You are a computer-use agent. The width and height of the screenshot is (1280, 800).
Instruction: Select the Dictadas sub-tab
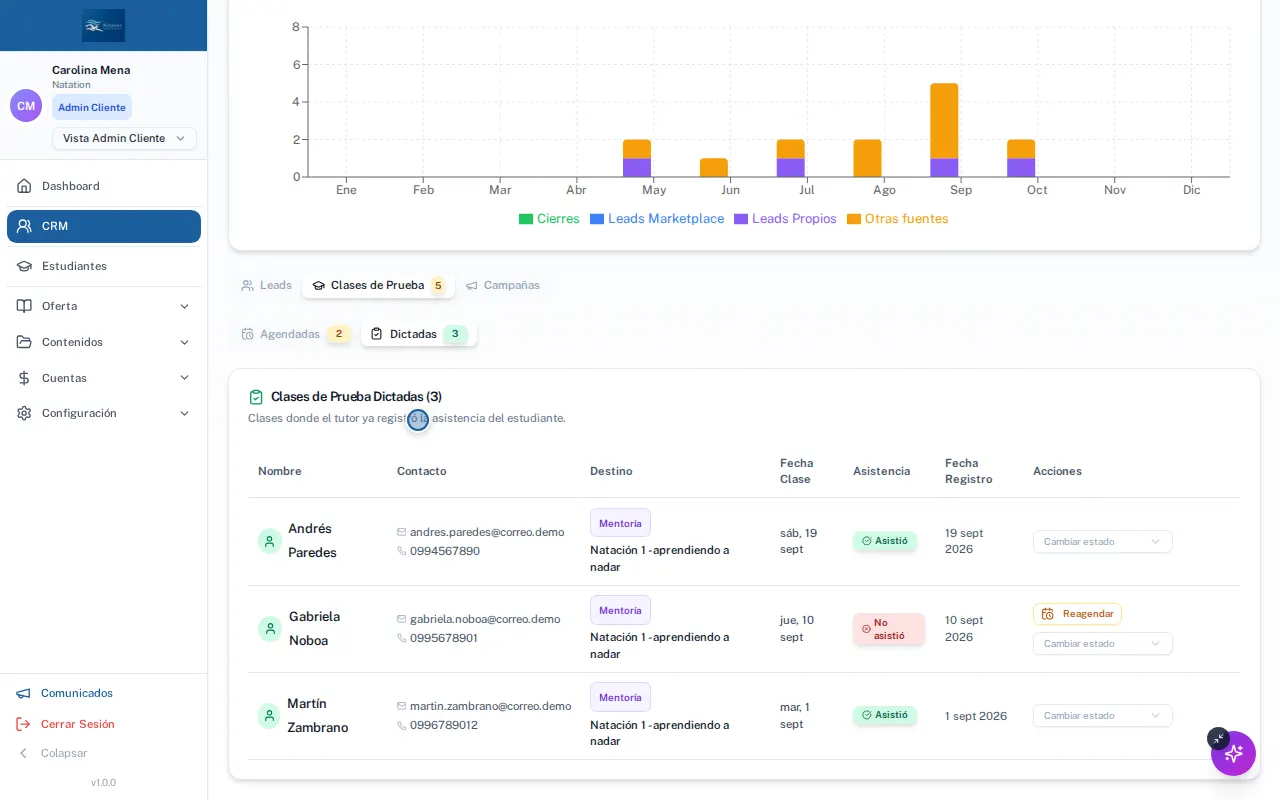[x=419, y=334]
